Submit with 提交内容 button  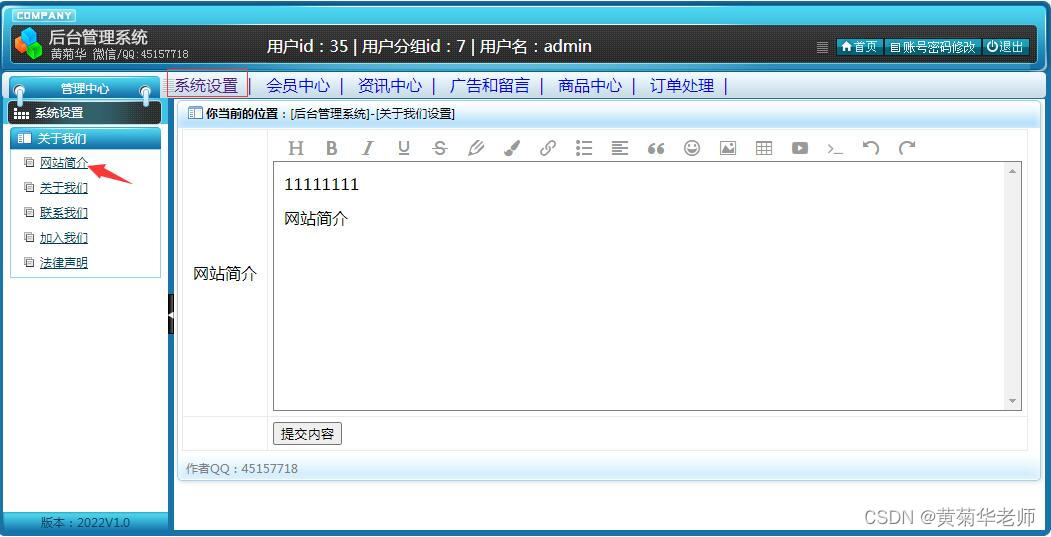[x=308, y=434]
